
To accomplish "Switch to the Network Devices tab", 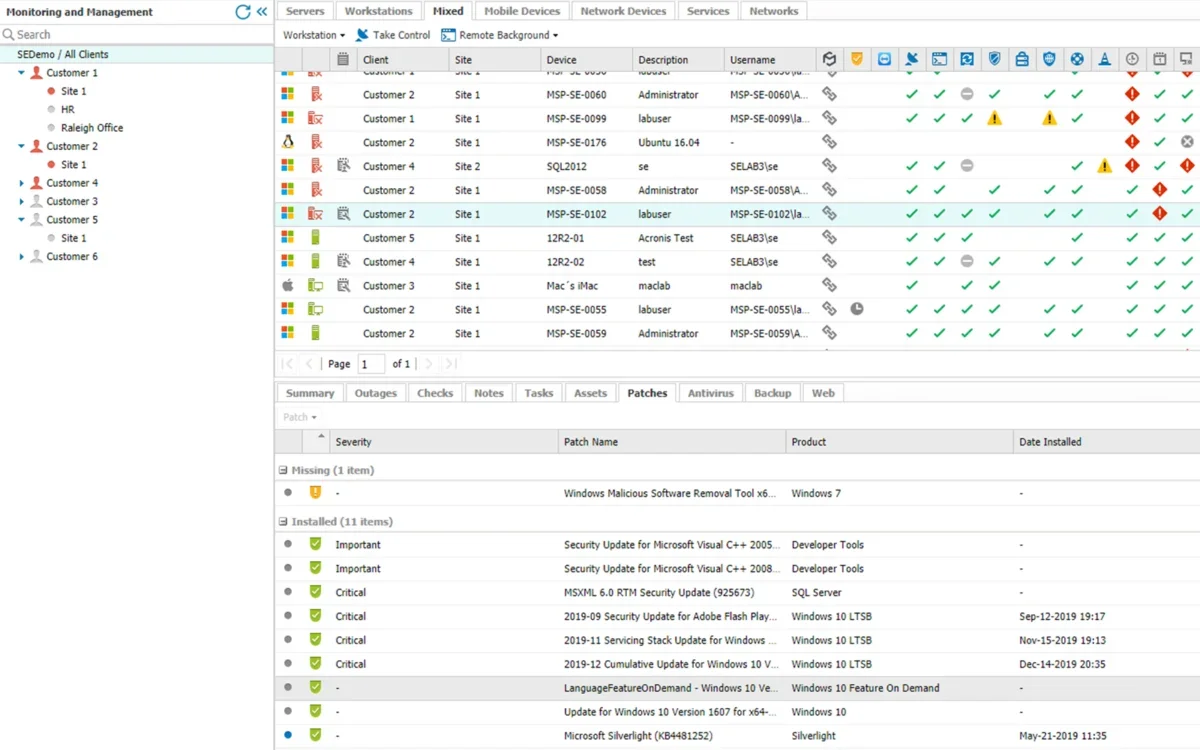I will click(x=623, y=11).
